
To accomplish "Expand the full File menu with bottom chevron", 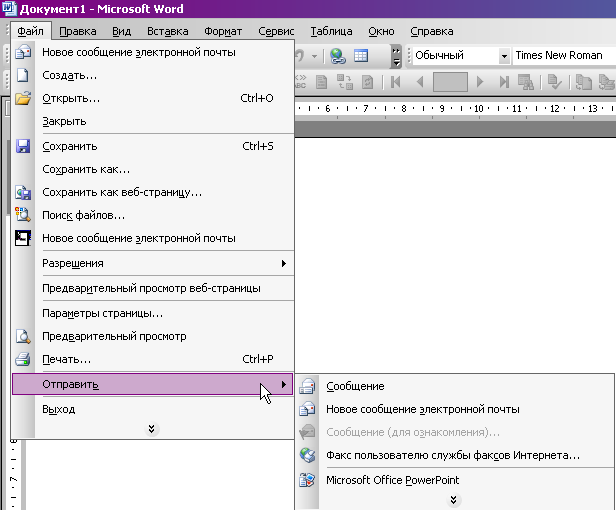I will [152, 429].
